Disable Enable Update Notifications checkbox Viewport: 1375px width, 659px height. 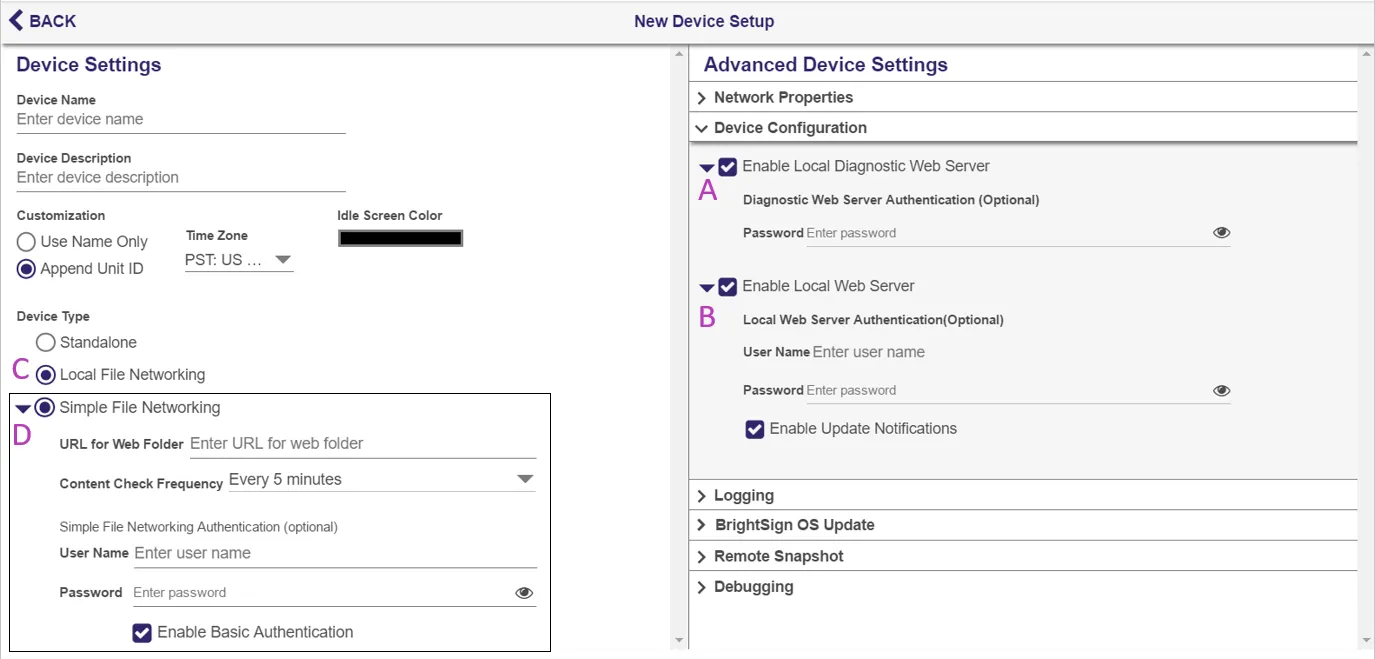click(x=755, y=429)
